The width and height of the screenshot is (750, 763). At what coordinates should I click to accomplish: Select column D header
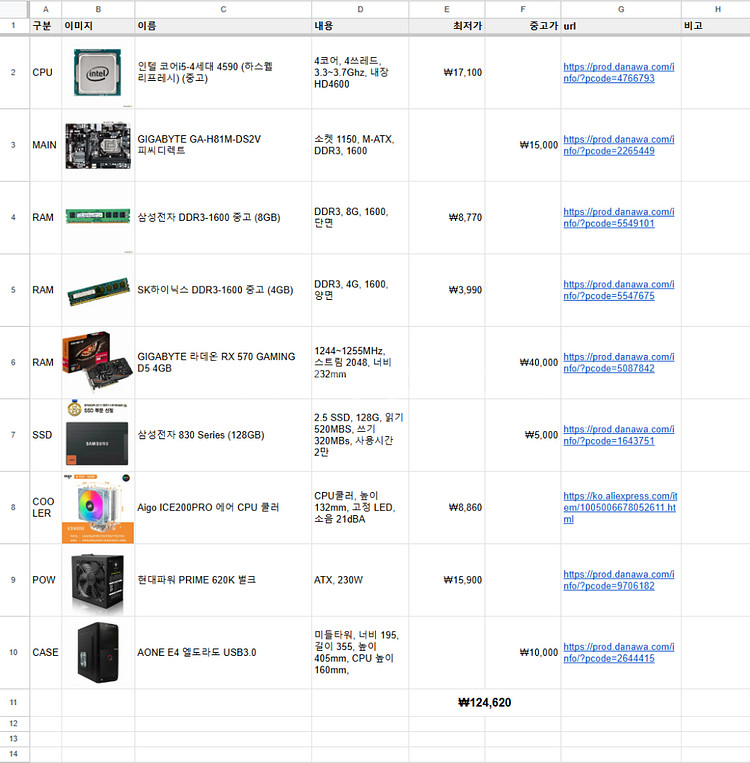click(x=360, y=9)
